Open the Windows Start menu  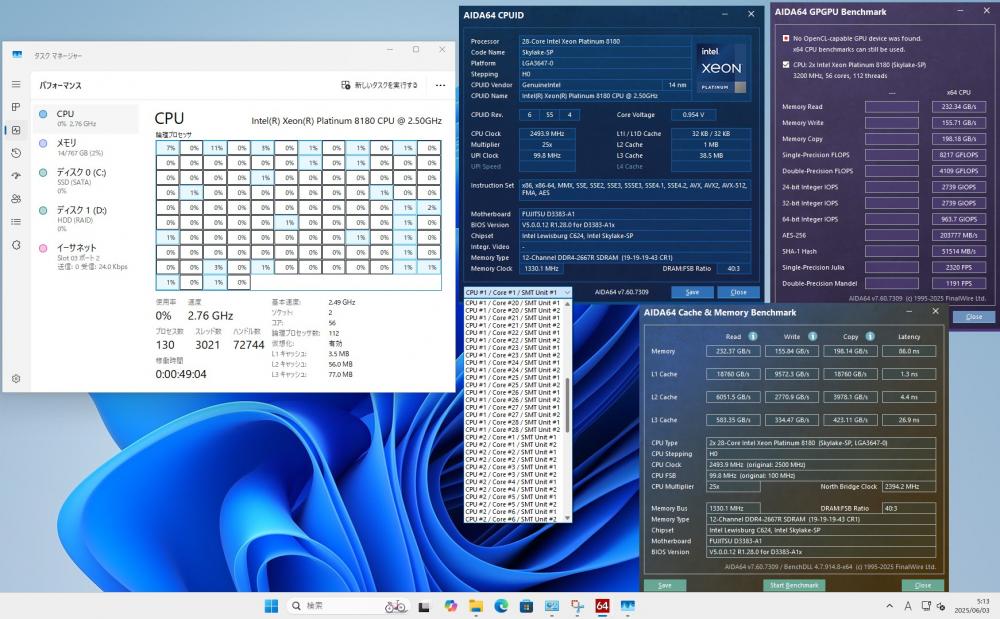pyautogui.click(x=271, y=606)
